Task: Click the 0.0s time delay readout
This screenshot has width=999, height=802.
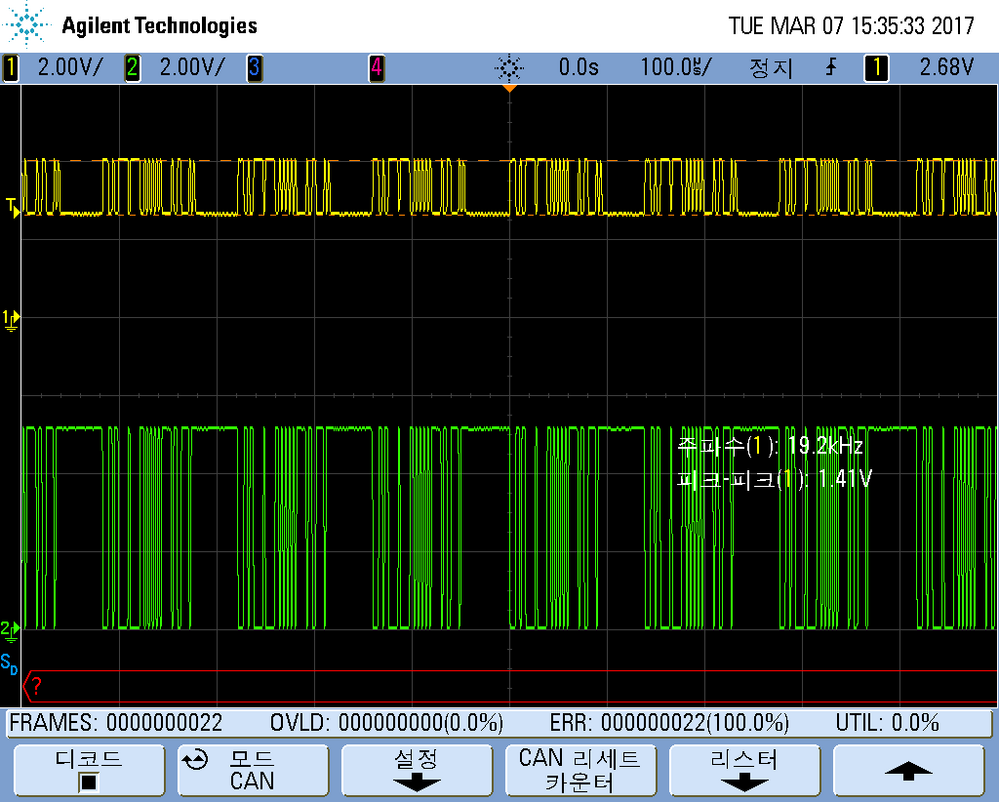Action: (579, 67)
